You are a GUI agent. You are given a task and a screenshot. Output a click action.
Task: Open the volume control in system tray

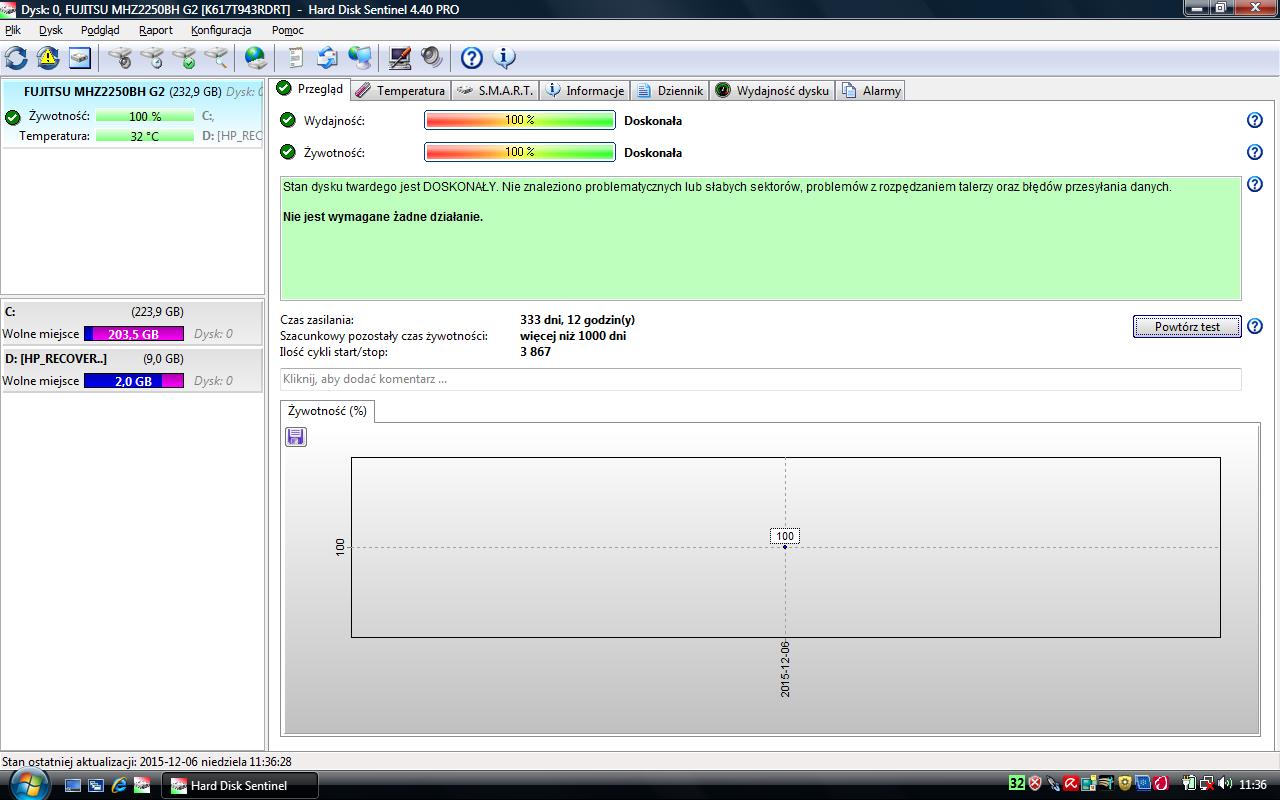click(x=1226, y=785)
